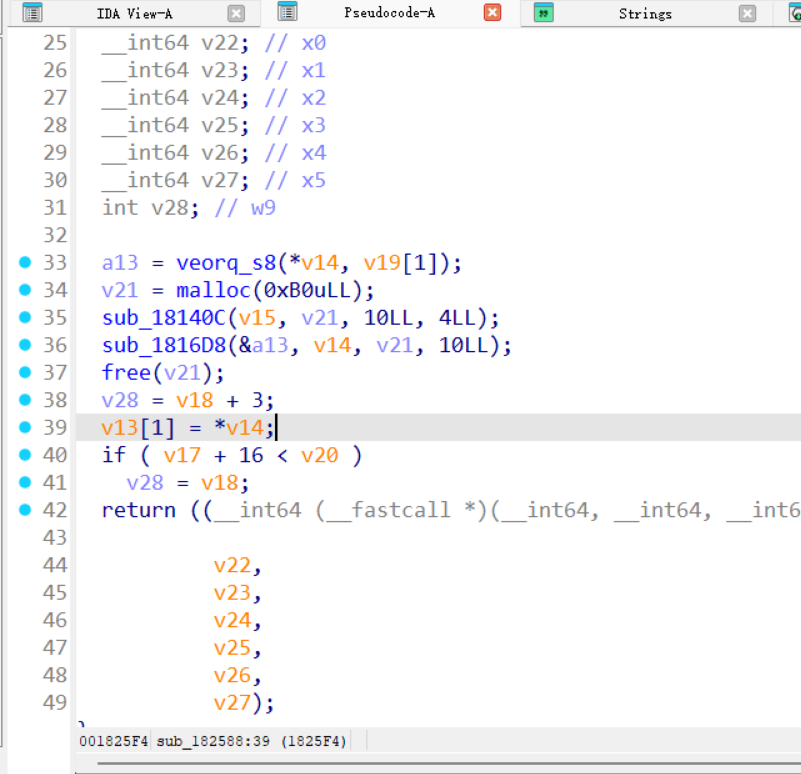Click line number 31 in the gutter
Image resolution: width=801 pixels, height=774 pixels.
pyautogui.click(x=55, y=208)
